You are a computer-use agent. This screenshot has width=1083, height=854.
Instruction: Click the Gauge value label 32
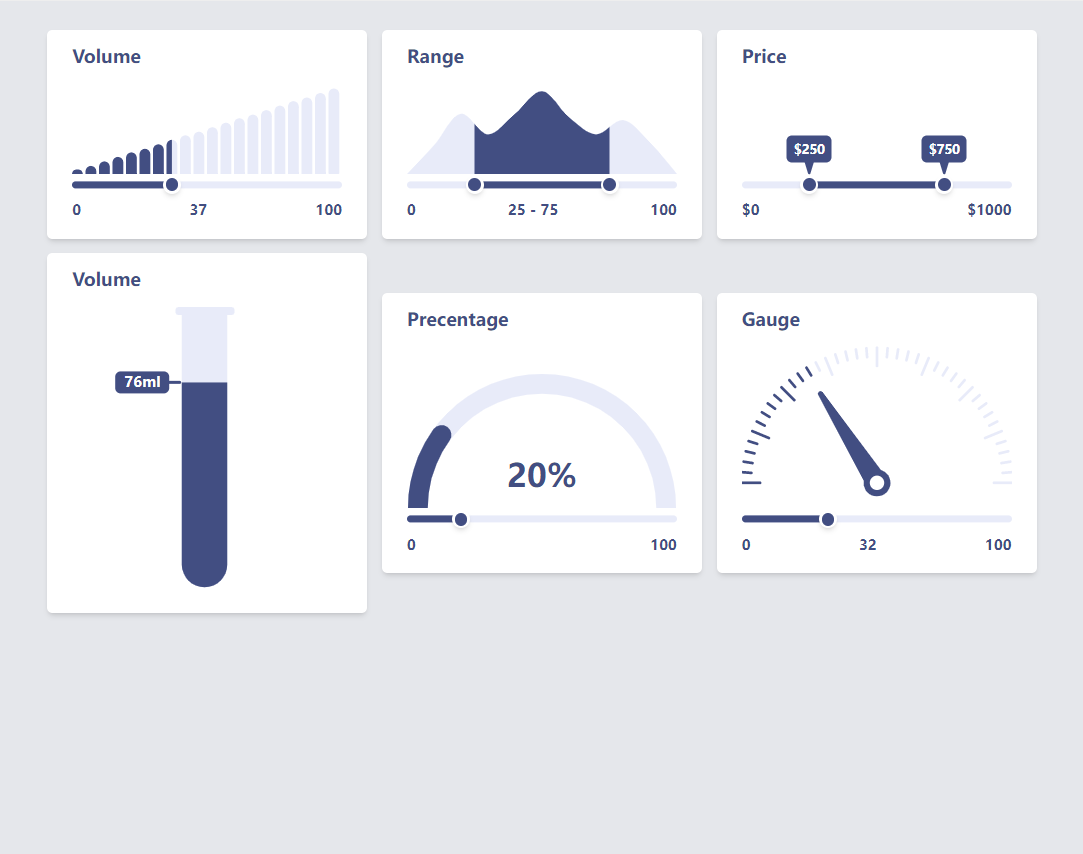tap(868, 545)
